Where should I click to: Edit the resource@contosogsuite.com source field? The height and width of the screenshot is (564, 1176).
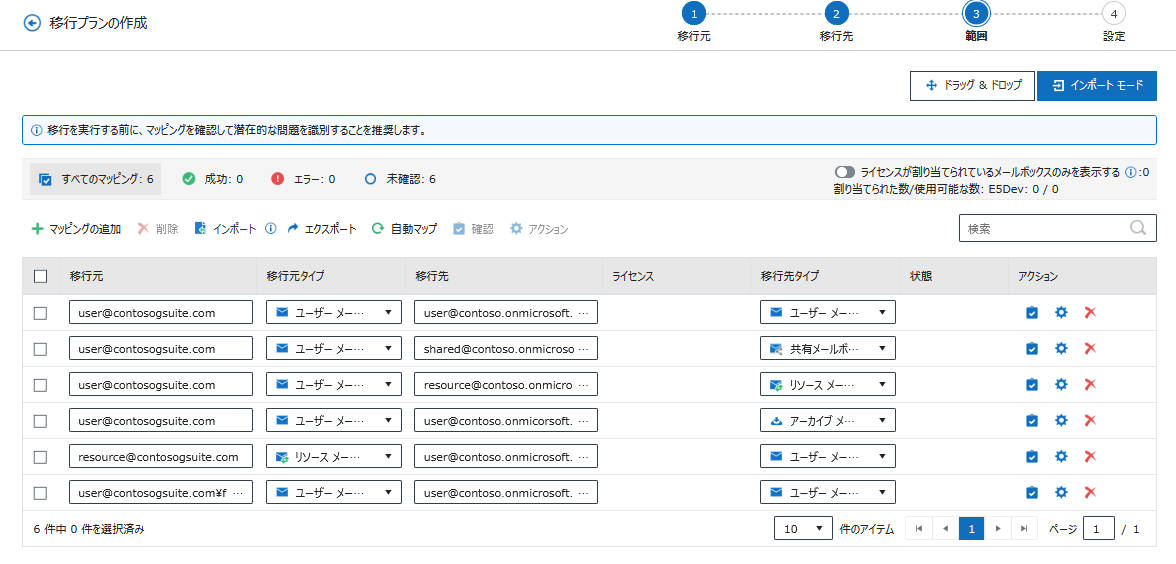pyautogui.click(x=160, y=456)
